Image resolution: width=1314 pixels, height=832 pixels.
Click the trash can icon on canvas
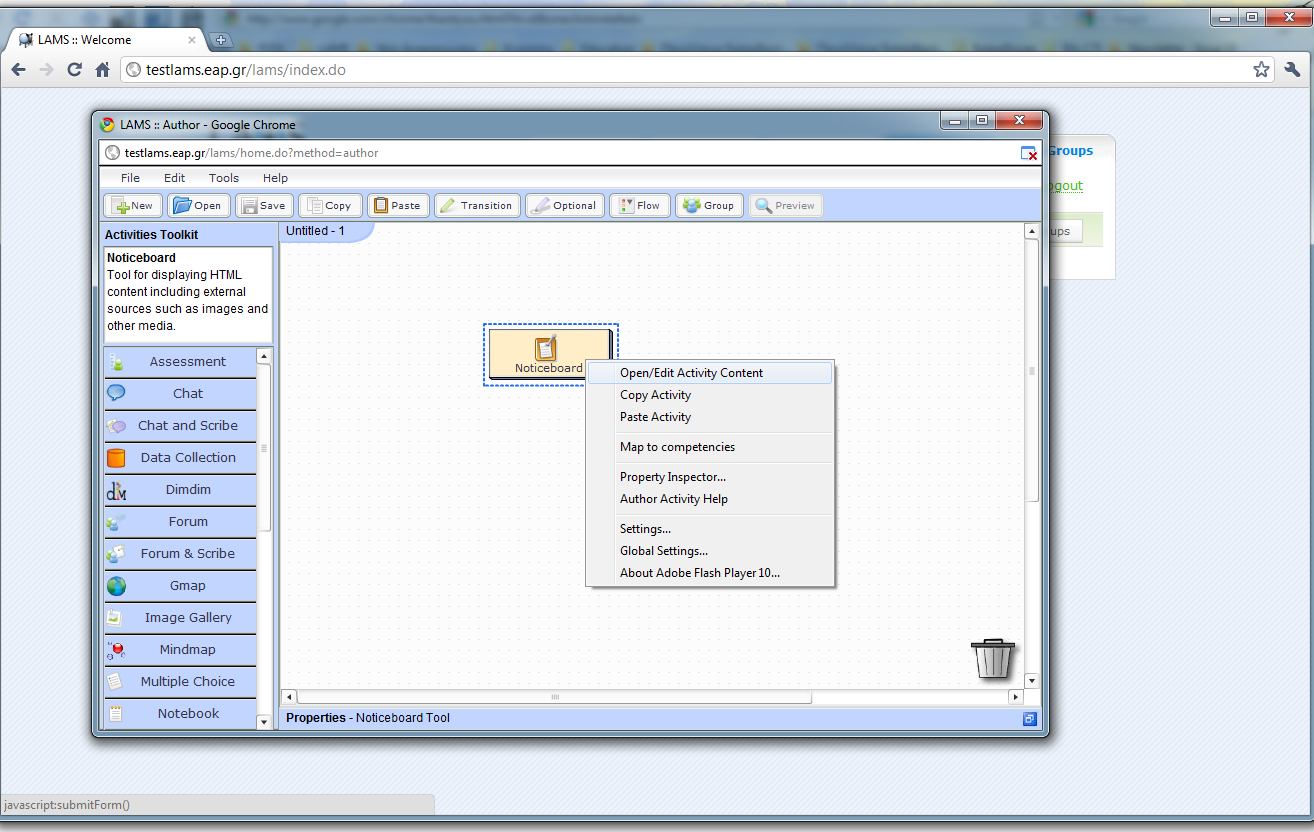click(x=992, y=659)
